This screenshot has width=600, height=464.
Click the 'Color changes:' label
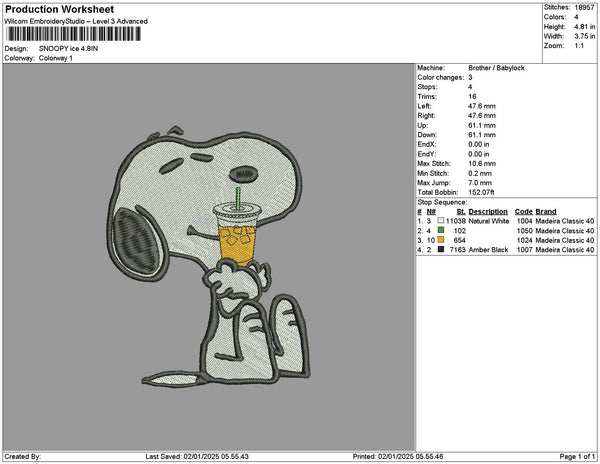440,78
